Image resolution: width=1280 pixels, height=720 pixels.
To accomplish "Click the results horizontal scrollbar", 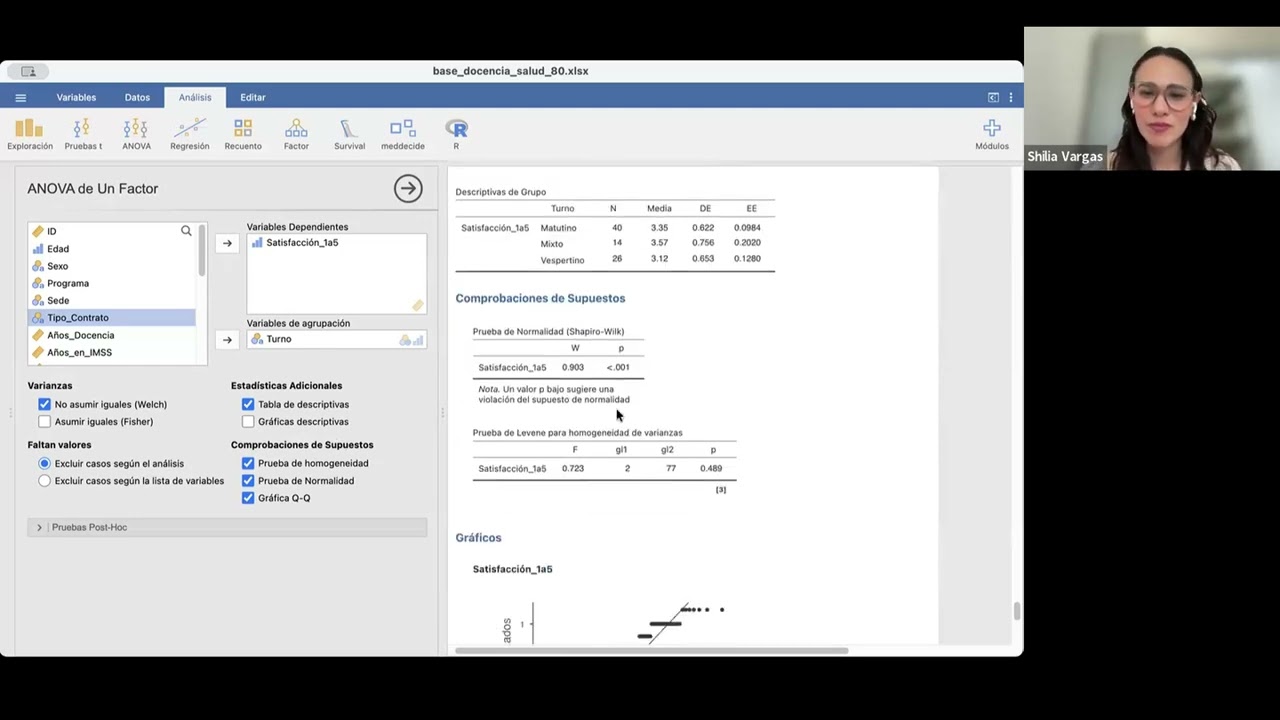I will (x=652, y=651).
